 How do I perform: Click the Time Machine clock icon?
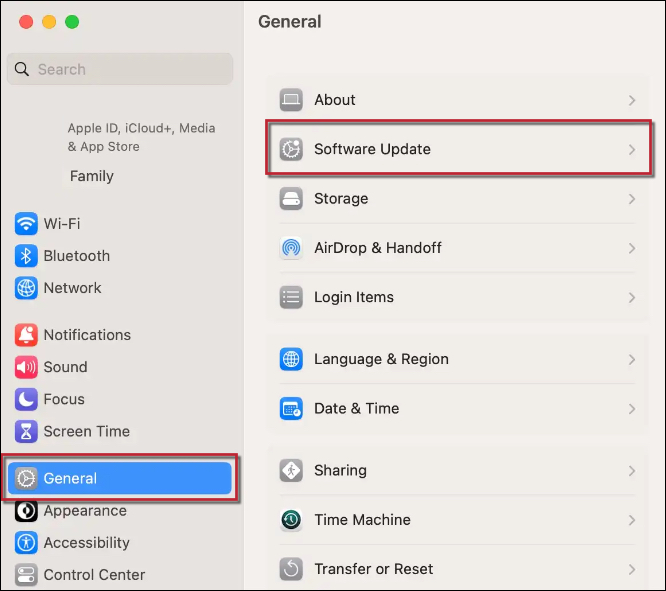(x=291, y=520)
